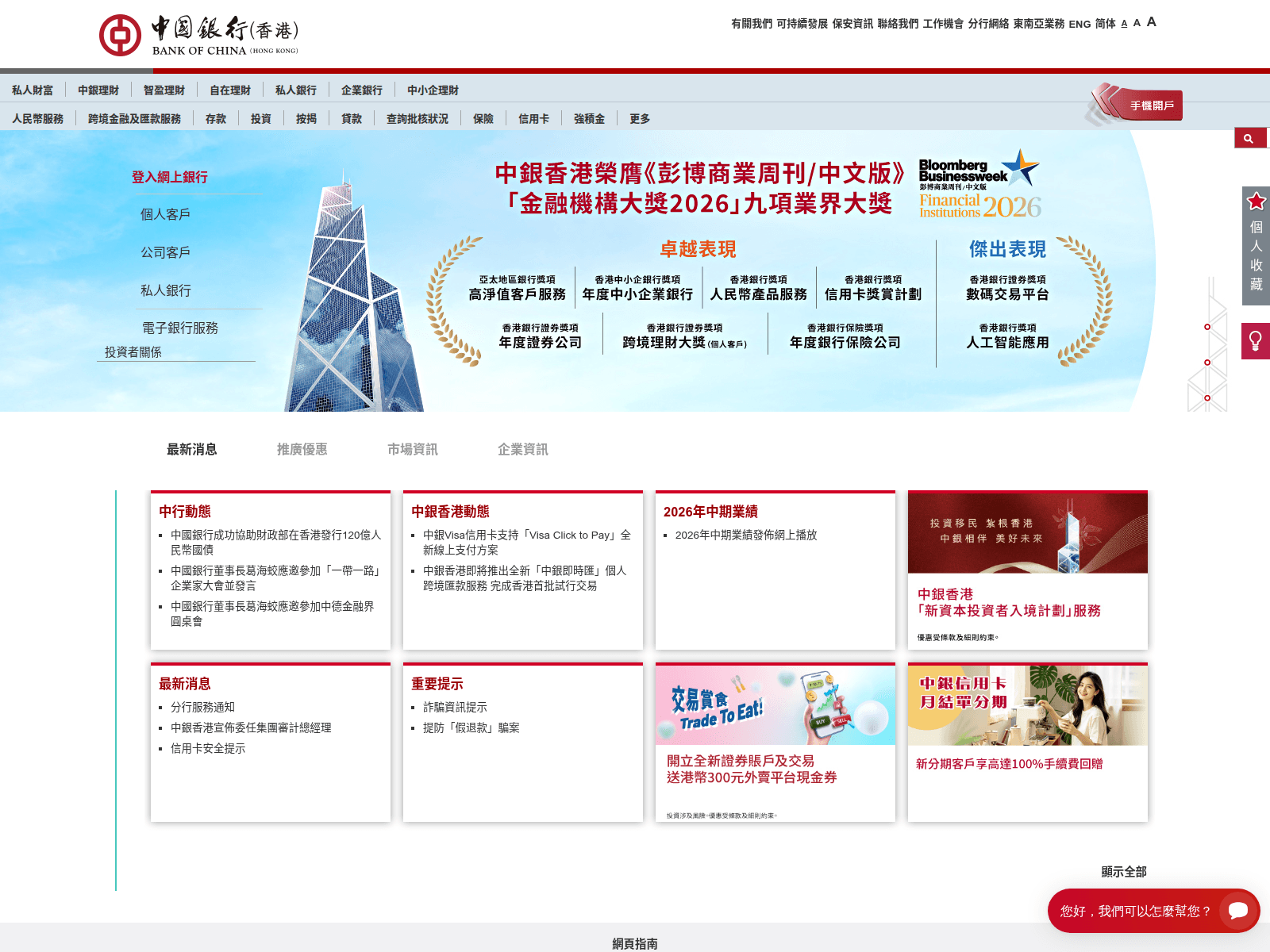This screenshot has height=952, width=1270.
Task: Open 信用卡安全提示 item
Action: 208,749
